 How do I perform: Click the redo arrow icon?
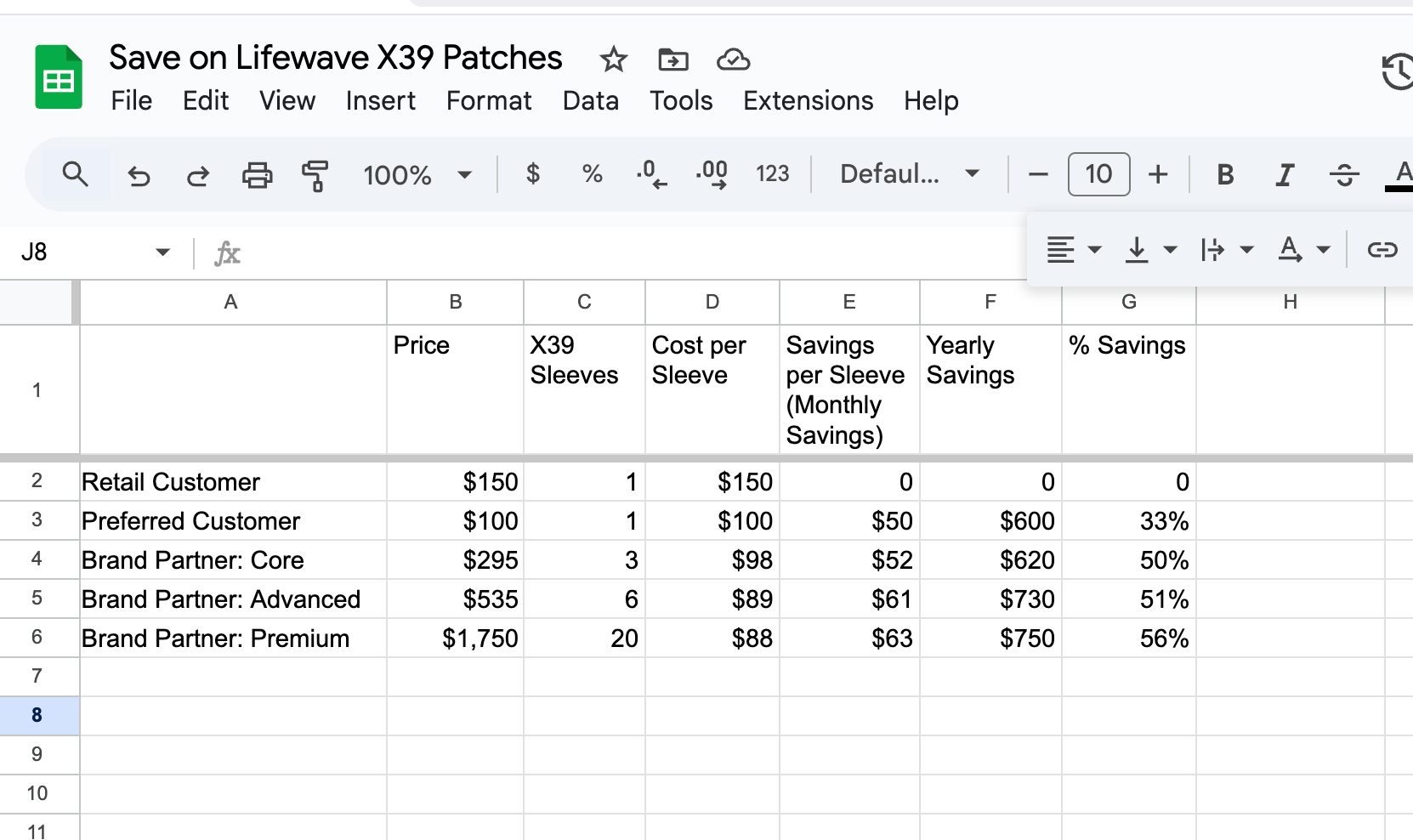point(198,175)
